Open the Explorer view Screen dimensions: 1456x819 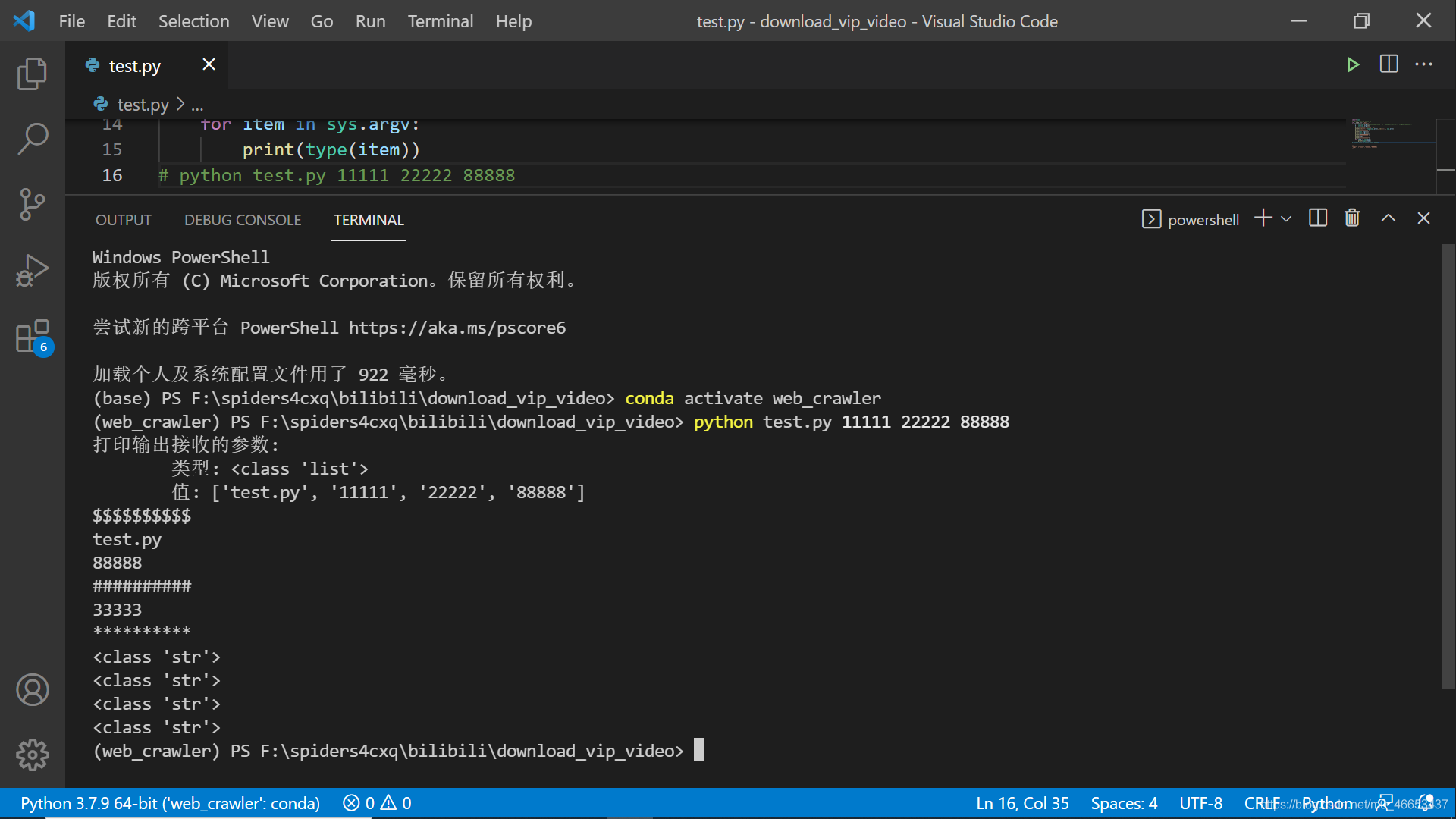click(x=32, y=74)
